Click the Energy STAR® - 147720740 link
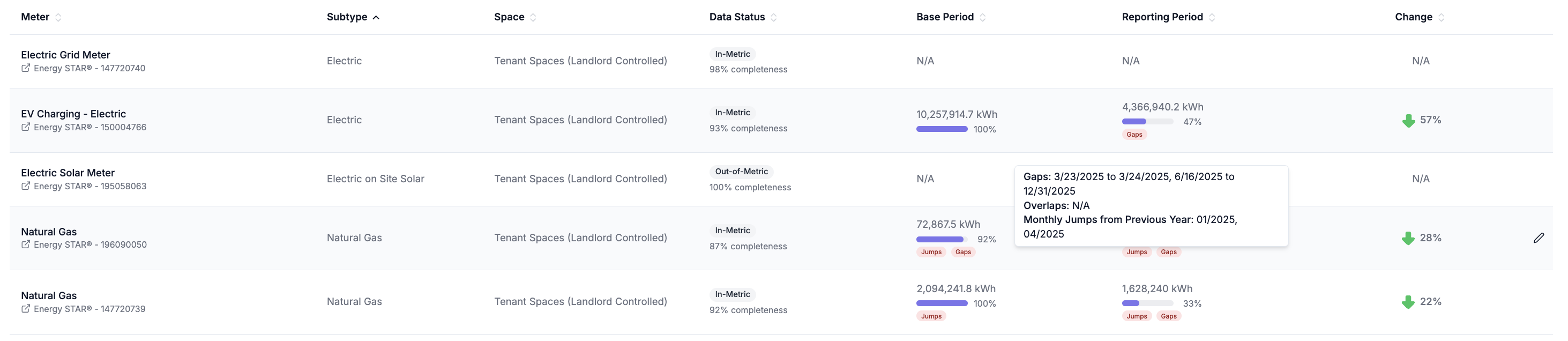 [89, 68]
